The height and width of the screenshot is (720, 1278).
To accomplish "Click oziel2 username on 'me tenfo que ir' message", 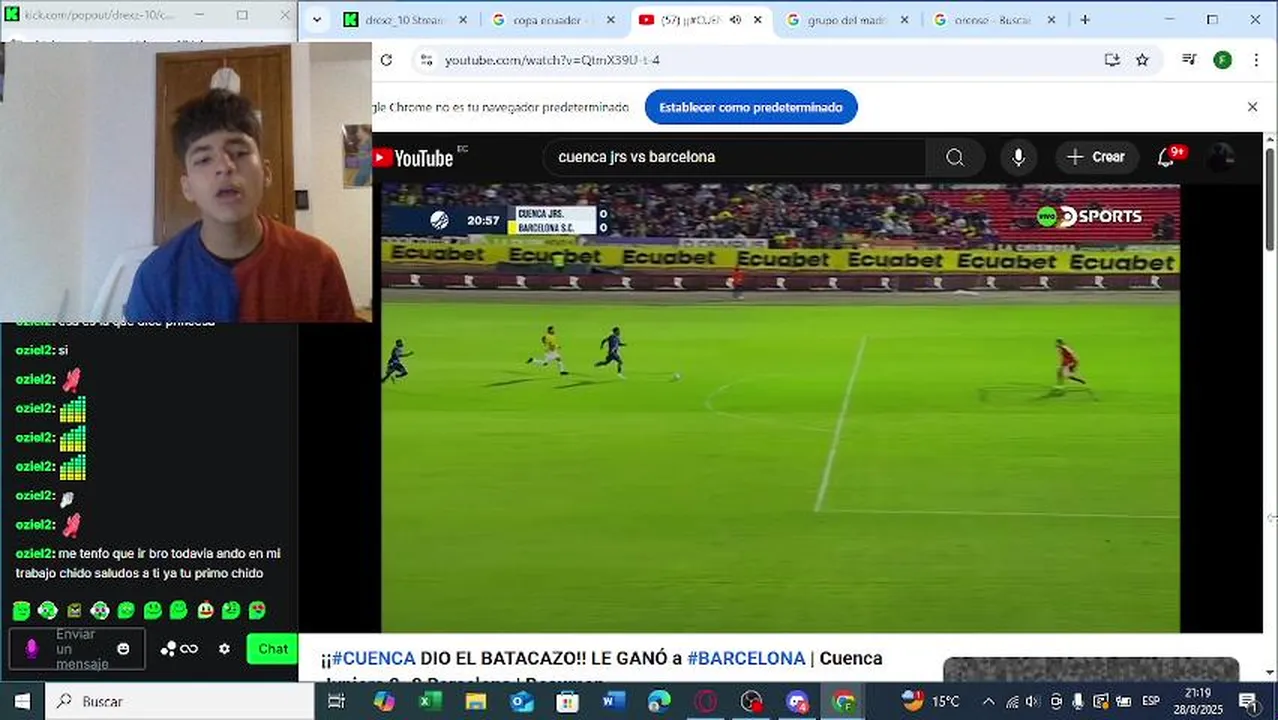I will (34, 553).
